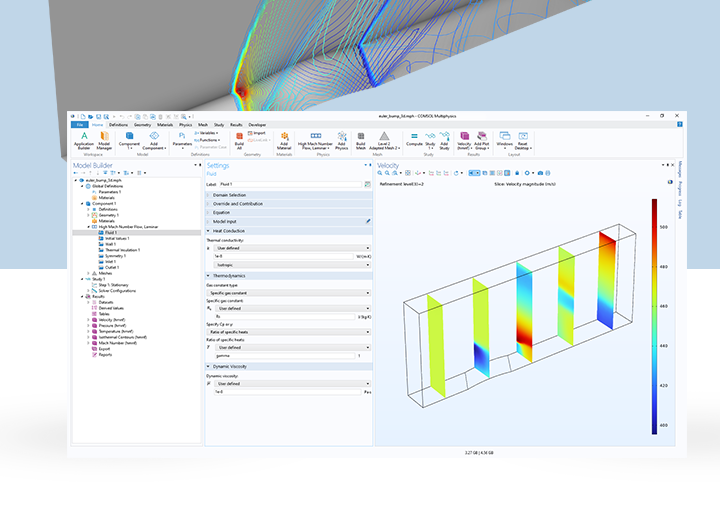Screen dimensions: 720x523
Task: Click the New file icon in quick access toolbar
Action: point(83,117)
